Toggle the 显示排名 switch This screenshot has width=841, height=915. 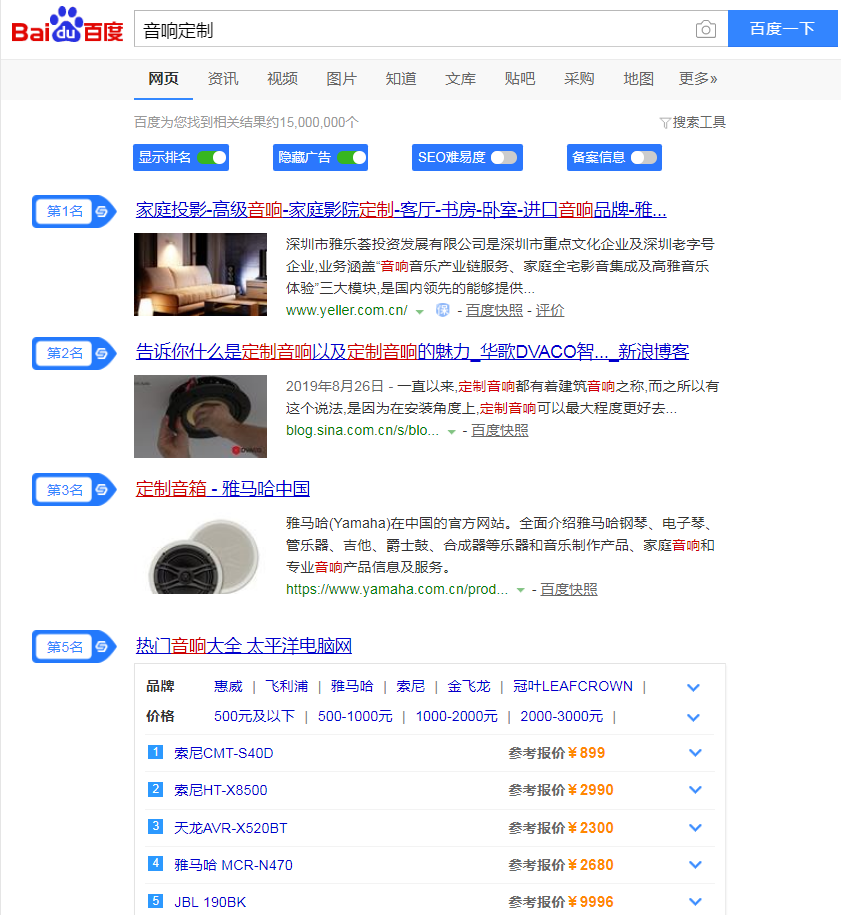point(211,158)
